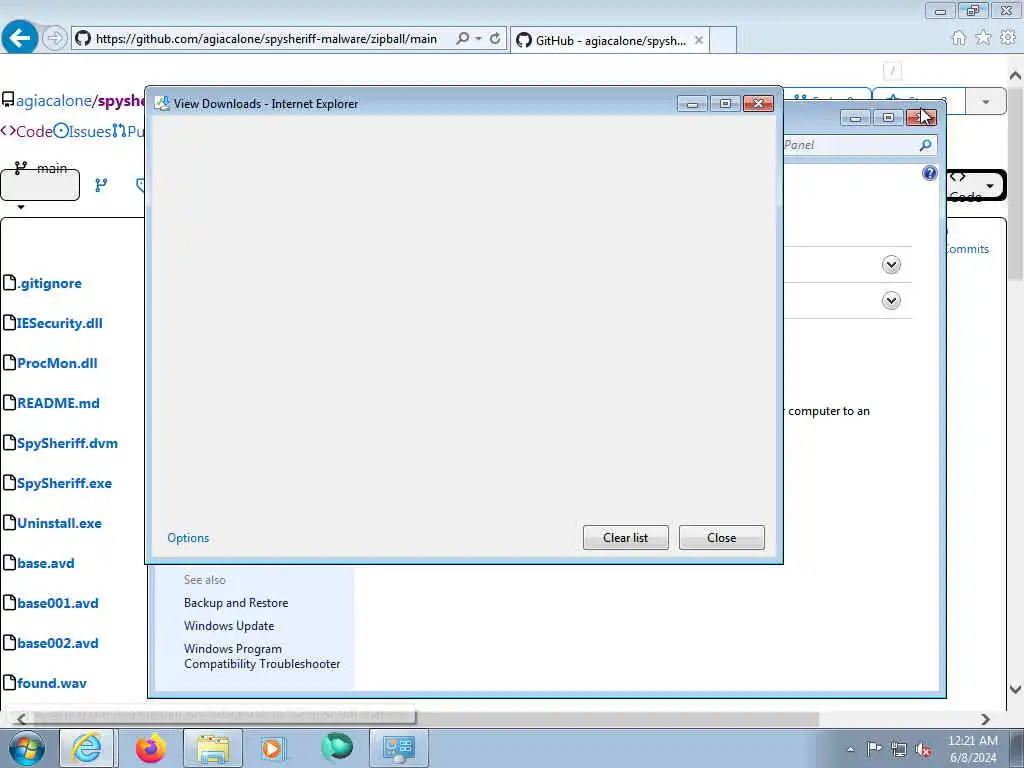Click the IE back arrow button
Image resolution: width=1024 pixels, height=768 pixels.
click(x=20, y=38)
